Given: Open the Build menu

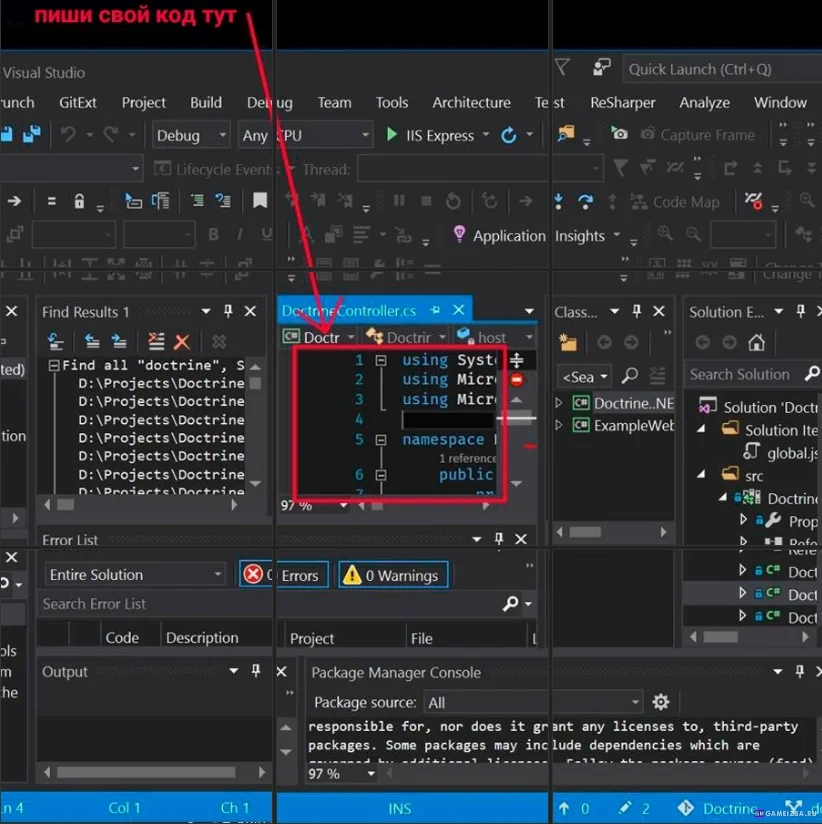Looking at the screenshot, I should (x=206, y=102).
